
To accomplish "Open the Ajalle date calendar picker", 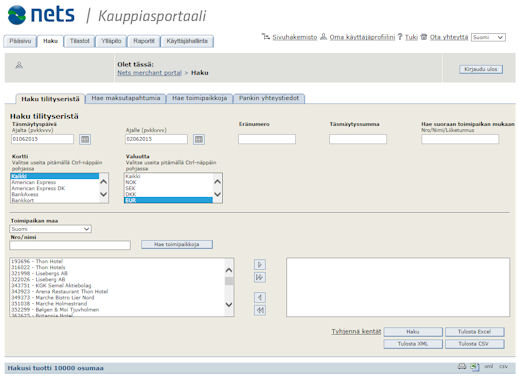I will coord(199,139).
